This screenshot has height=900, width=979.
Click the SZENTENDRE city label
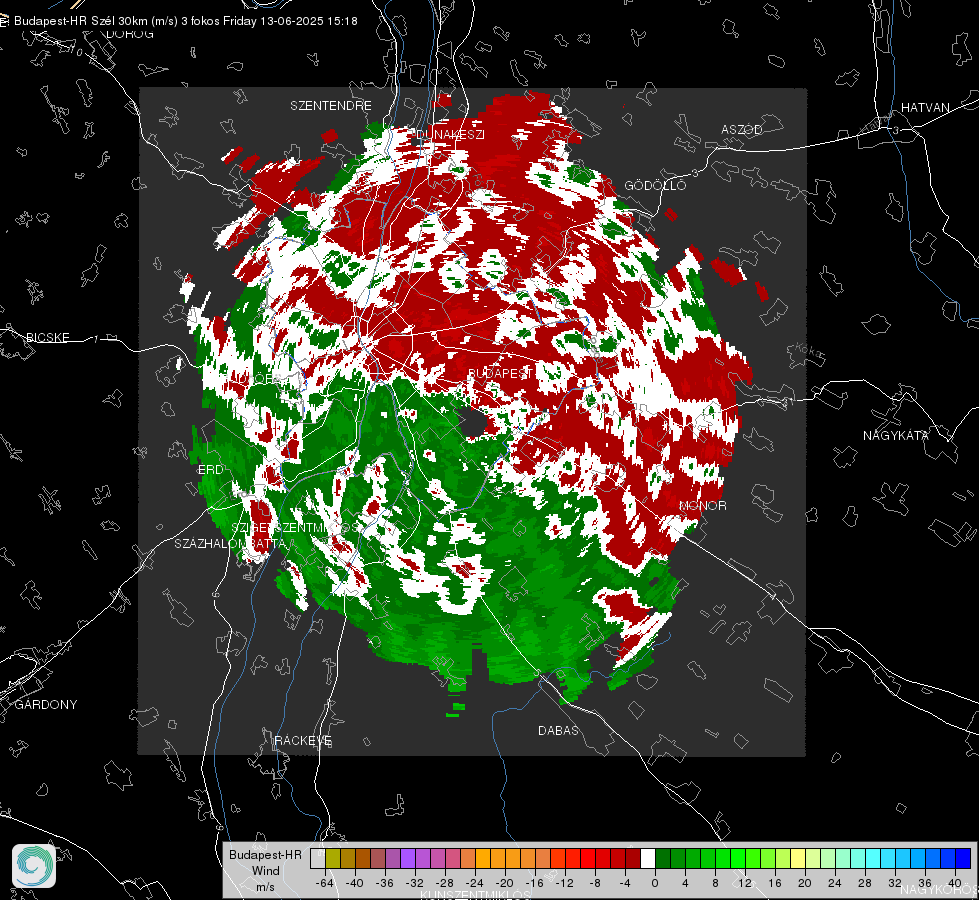(x=331, y=106)
